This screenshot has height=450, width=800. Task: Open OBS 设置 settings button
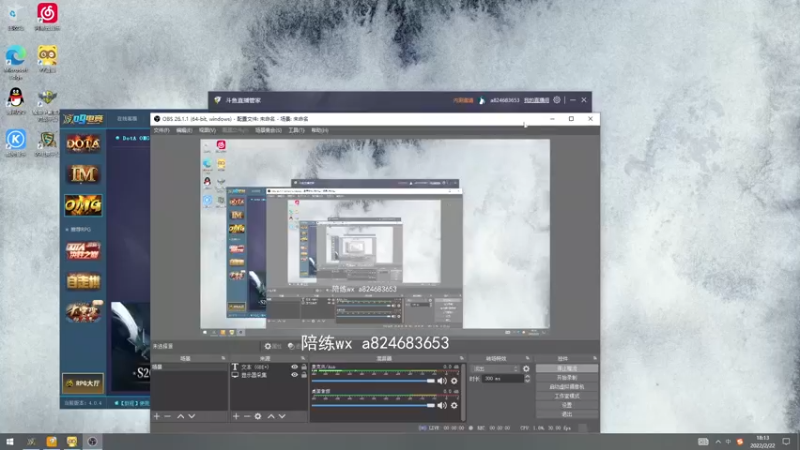click(567, 405)
